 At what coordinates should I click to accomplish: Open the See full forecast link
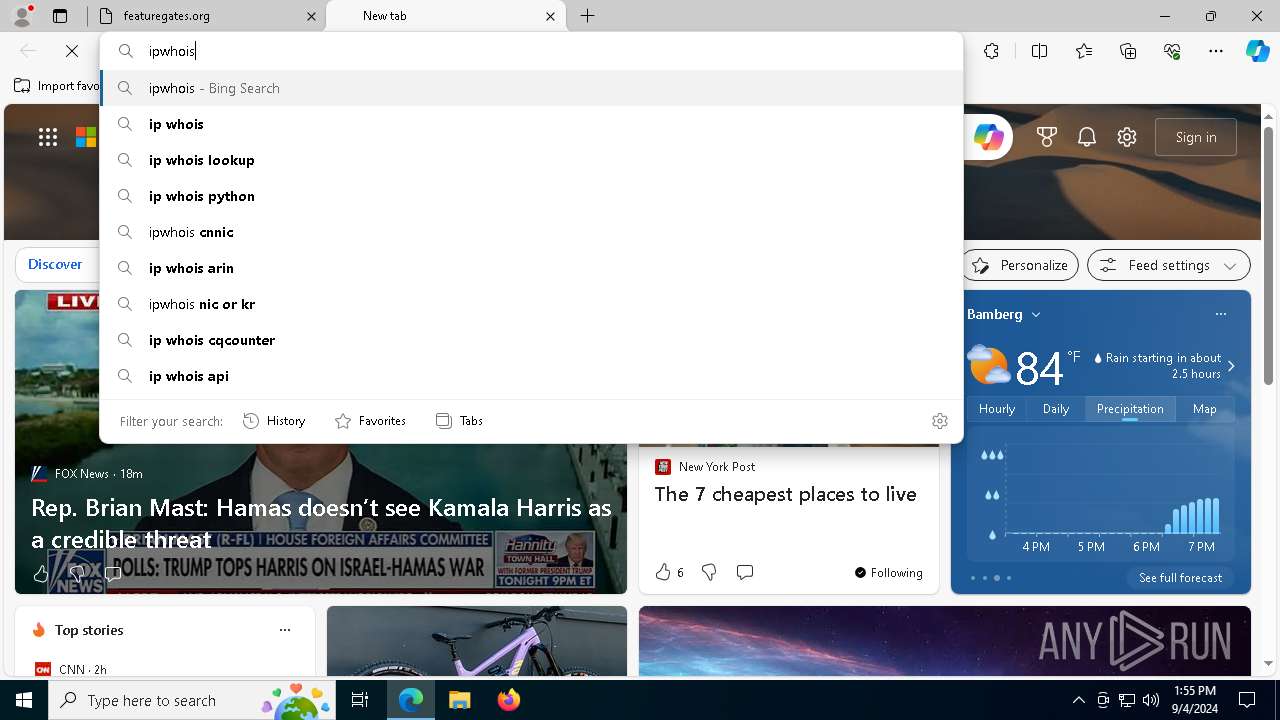pyautogui.click(x=1180, y=577)
